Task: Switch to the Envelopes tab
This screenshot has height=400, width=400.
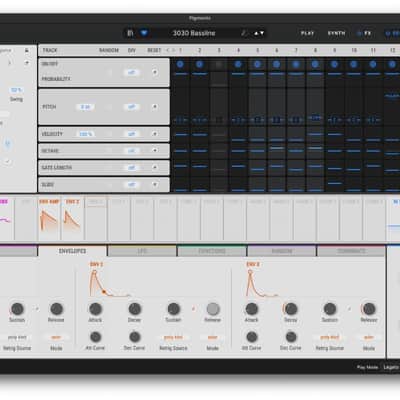Action: click(x=72, y=251)
